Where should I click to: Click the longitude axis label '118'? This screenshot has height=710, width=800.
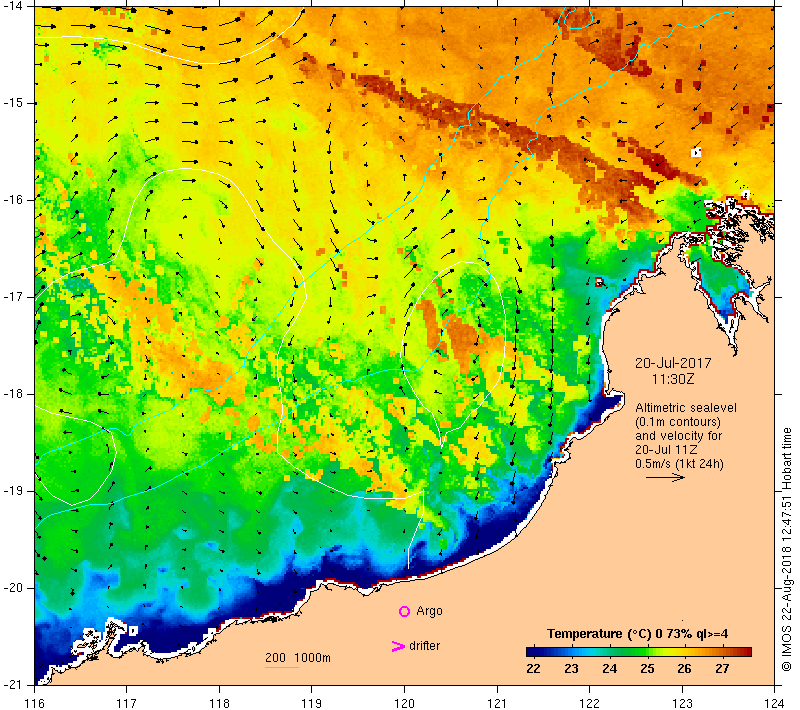[x=219, y=703]
